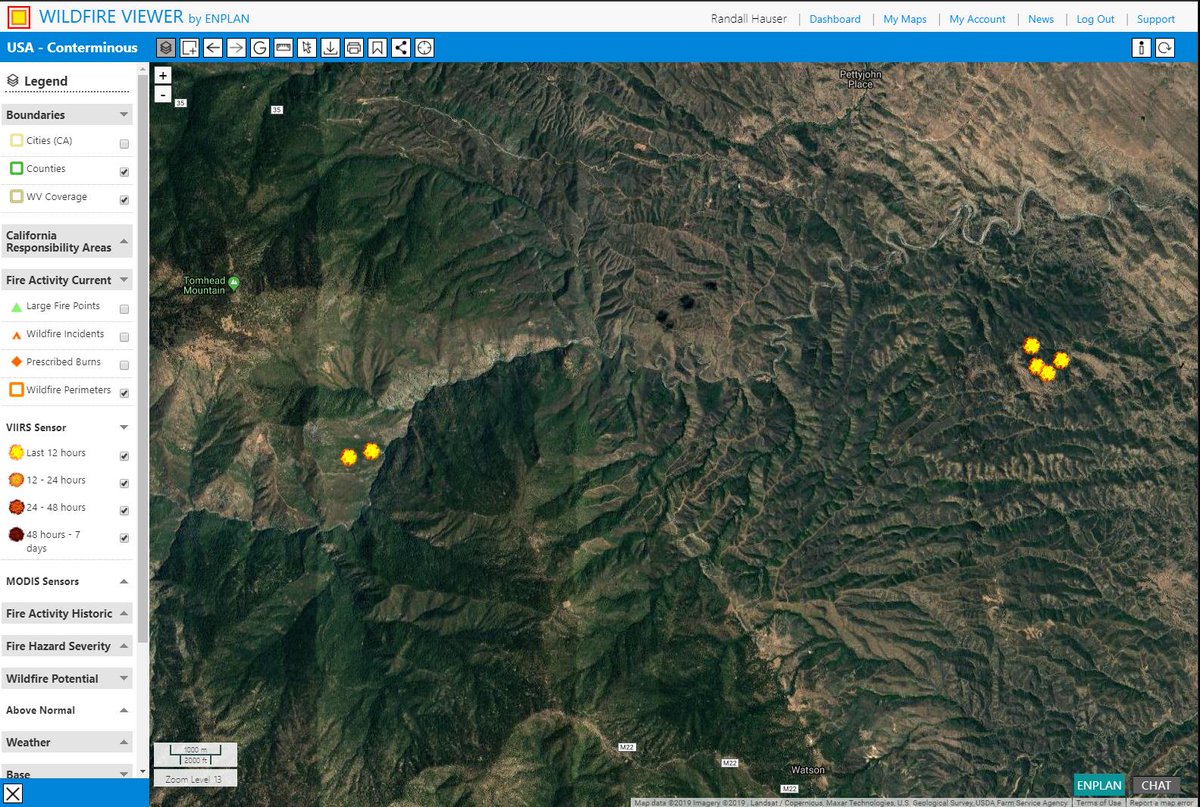Viewport: 1200px width, 807px height.
Task: Open the map layers tool
Action: [166, 47]
